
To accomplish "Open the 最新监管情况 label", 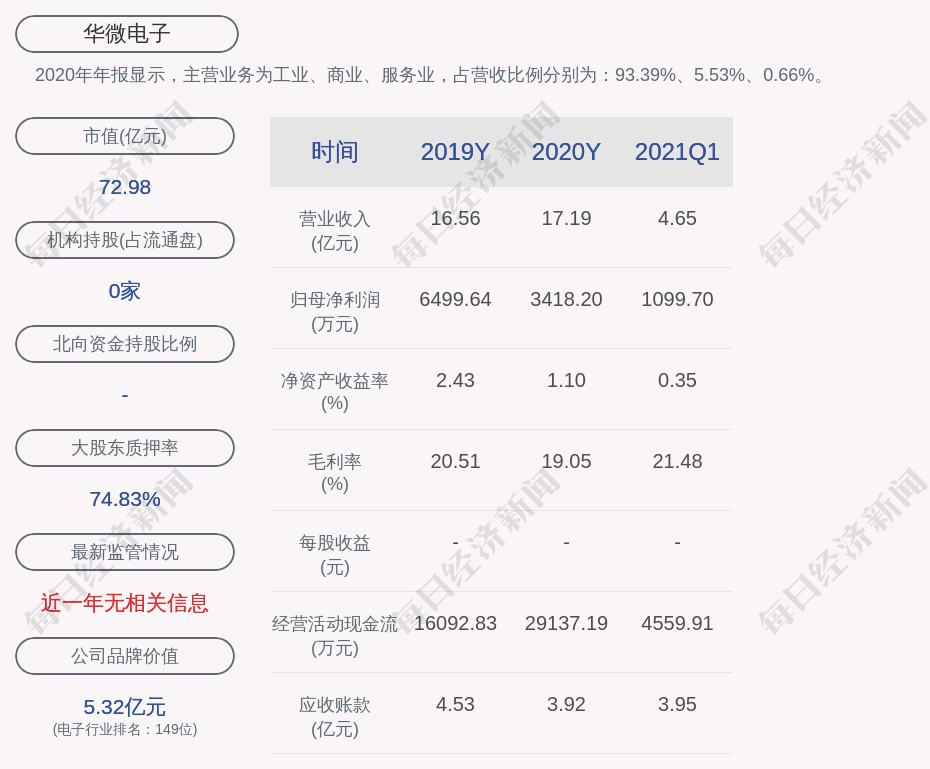I will [x=125, y=552].
